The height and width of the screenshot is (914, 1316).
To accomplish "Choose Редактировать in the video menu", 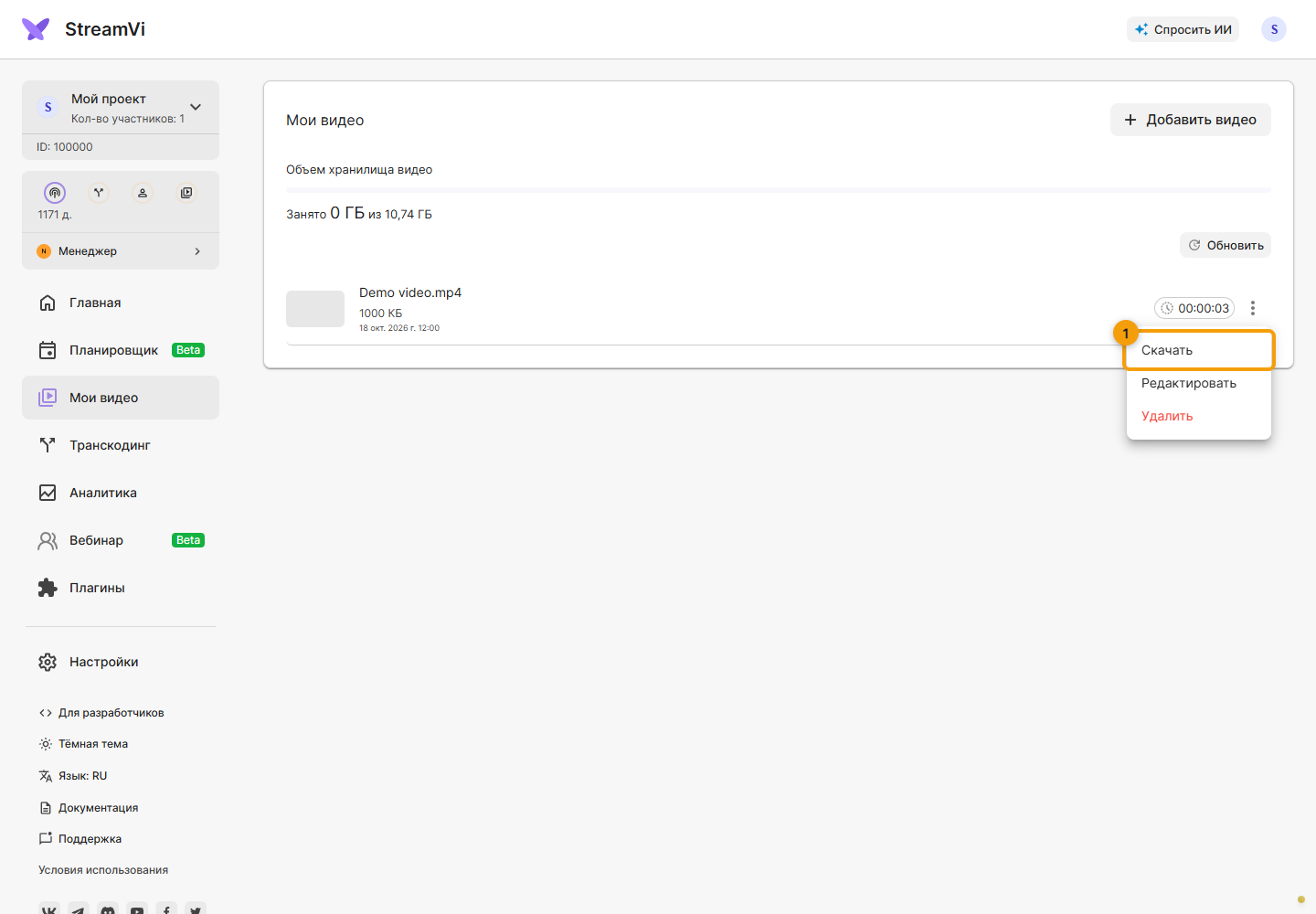I will (x=1199, y=383).
